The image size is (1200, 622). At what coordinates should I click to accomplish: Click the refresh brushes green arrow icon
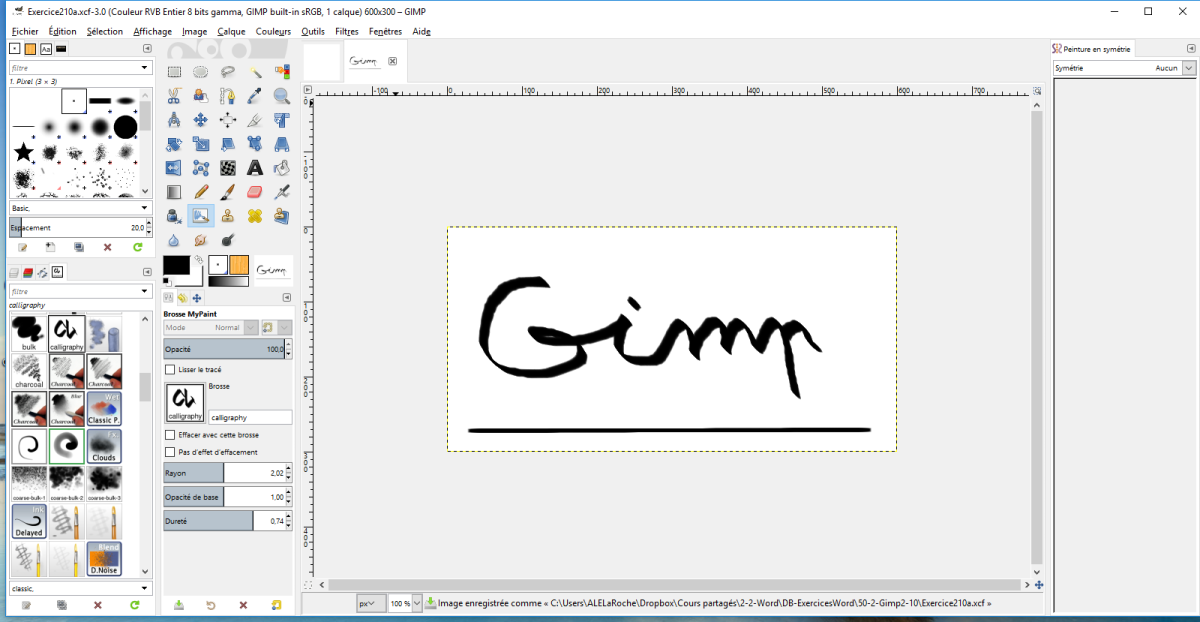tap(136, 246)
